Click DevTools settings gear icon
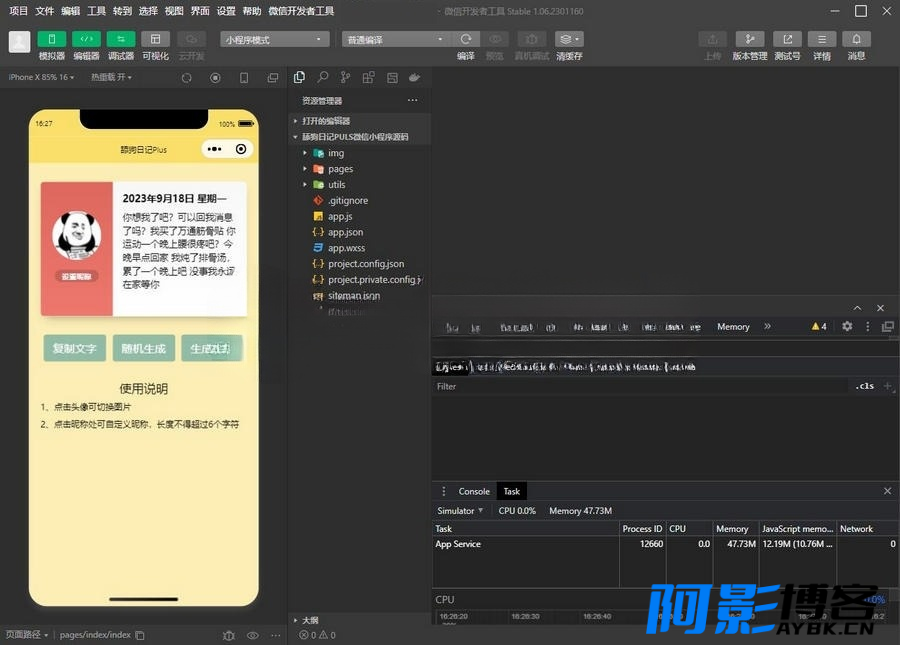Viewport: 900px width, 645px height. (x=847, y=326)
